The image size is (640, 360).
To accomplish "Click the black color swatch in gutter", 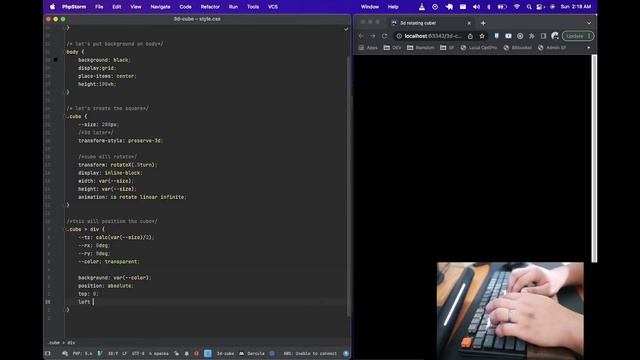I will coord(56,60).
